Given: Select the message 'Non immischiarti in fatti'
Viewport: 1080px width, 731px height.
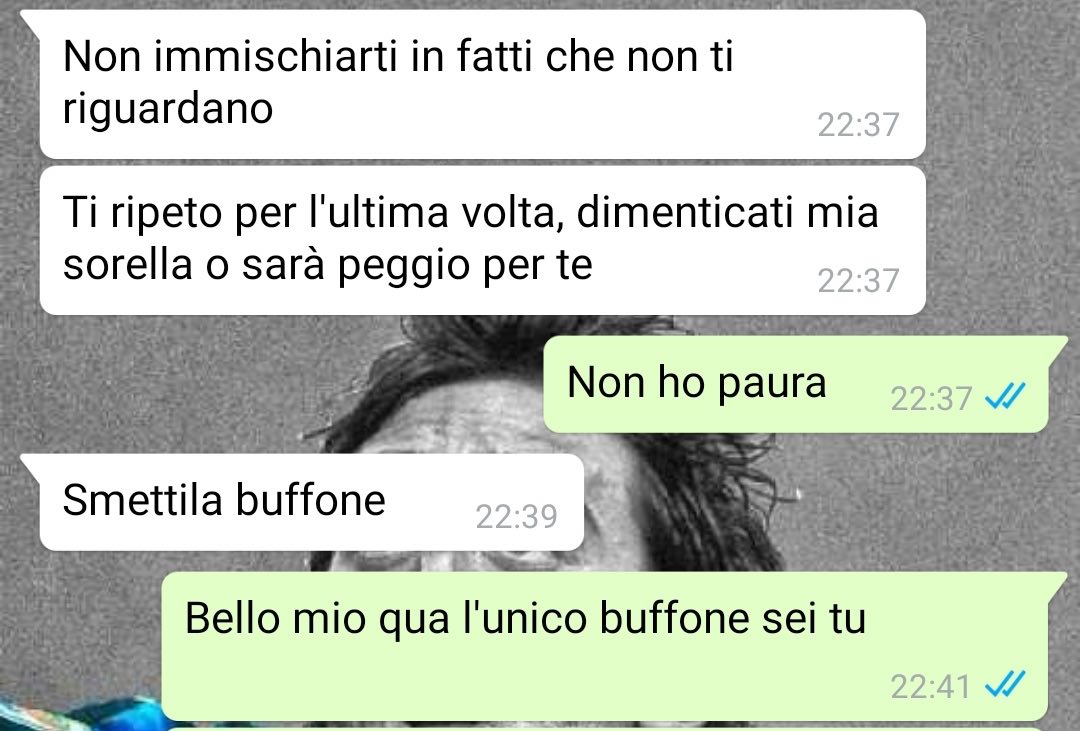Looking at the screenshot, I should pyautogui.click(x=482, y=84).
